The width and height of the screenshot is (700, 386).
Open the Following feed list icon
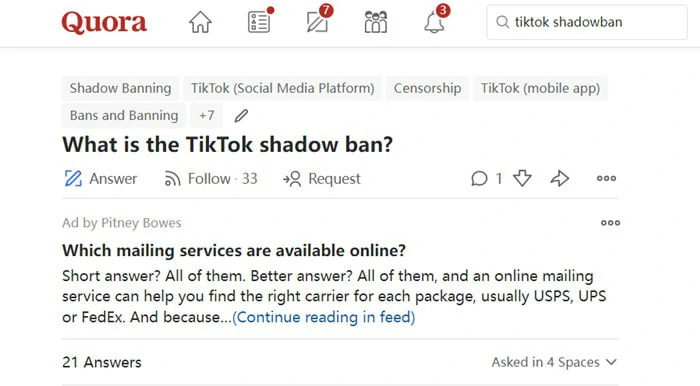pyautogui.click(x=259, y=22)
